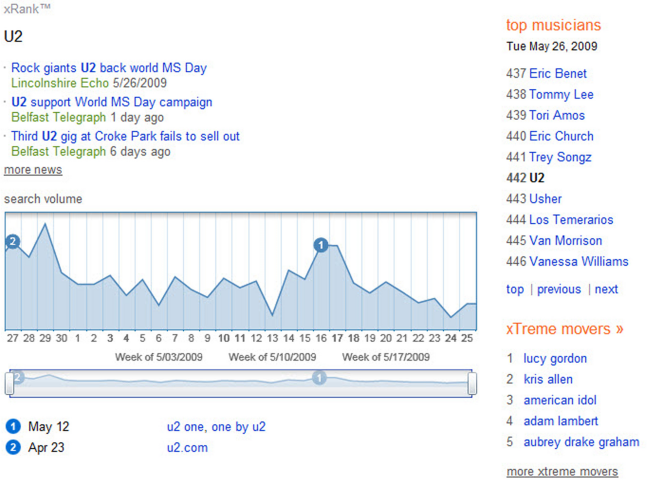Open Vanessa Williams at rank 446
This screenshot has width=650, height=483.
tap(579, 261)
